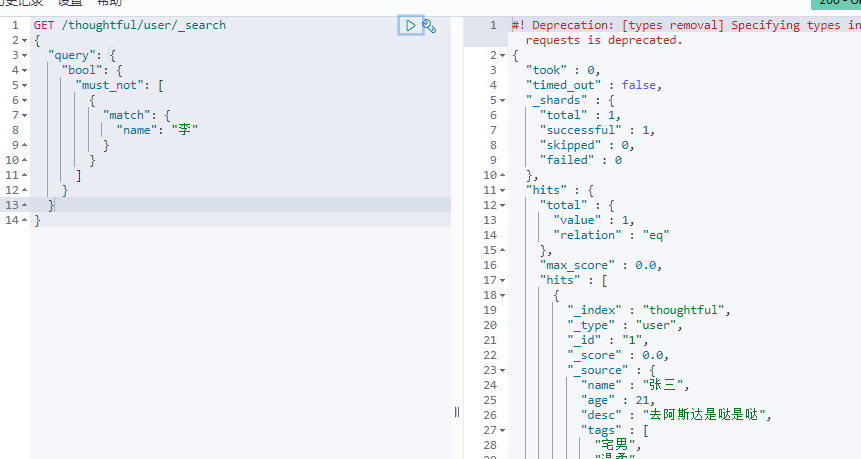
Task: Send the request with the play icon
Action: click(x=410, y=25)
